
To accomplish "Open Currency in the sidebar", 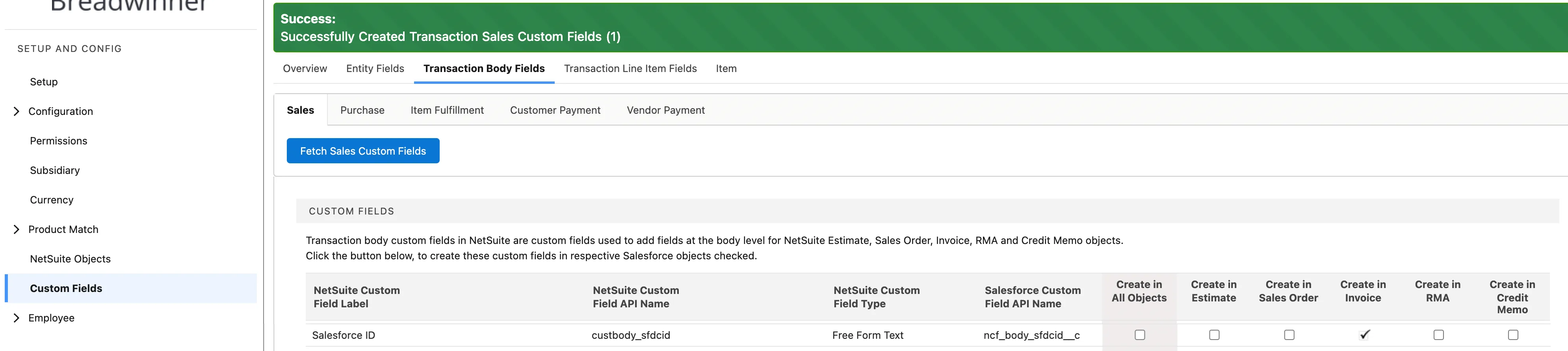I will 52,200.
